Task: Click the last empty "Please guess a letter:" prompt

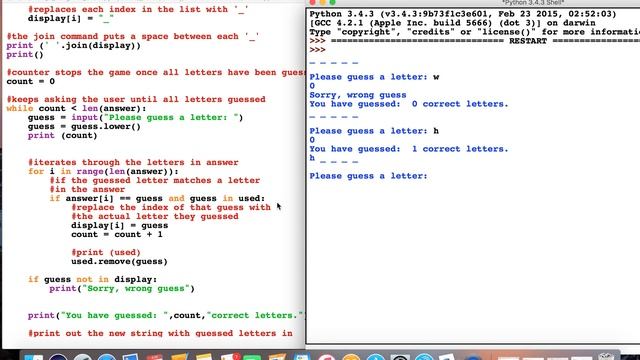Action: point(369,176)
